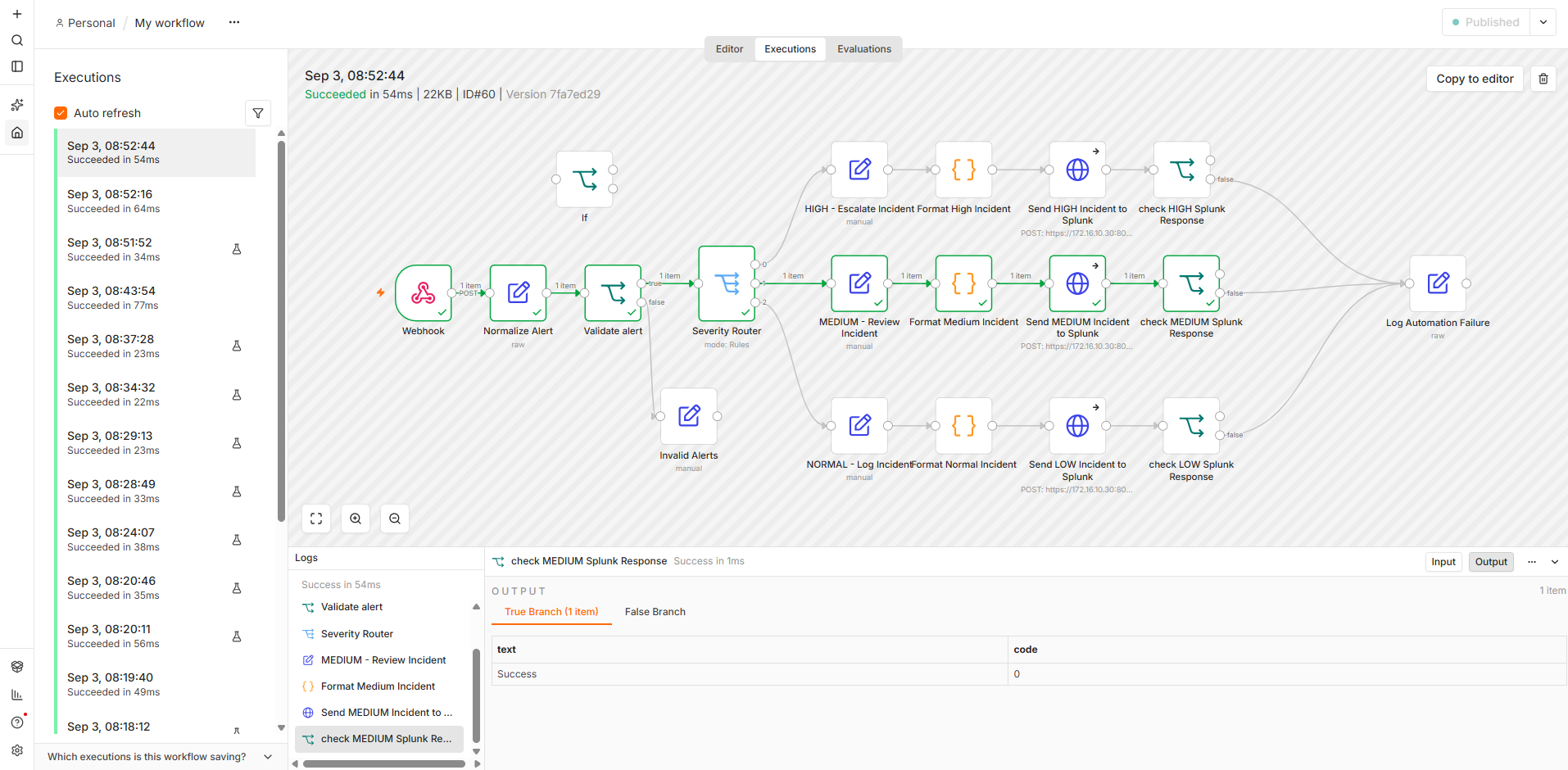The height and width of the screenshot is (770, 1568).
Task: Click check LOW Splunk Response node
Action: (1191, 426)
